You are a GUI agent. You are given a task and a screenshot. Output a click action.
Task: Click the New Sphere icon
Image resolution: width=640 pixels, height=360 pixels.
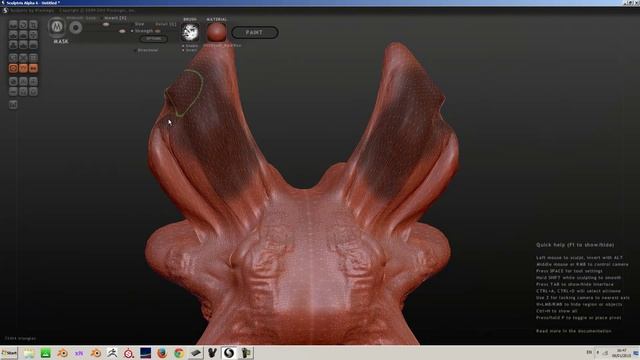pos(13,81)
